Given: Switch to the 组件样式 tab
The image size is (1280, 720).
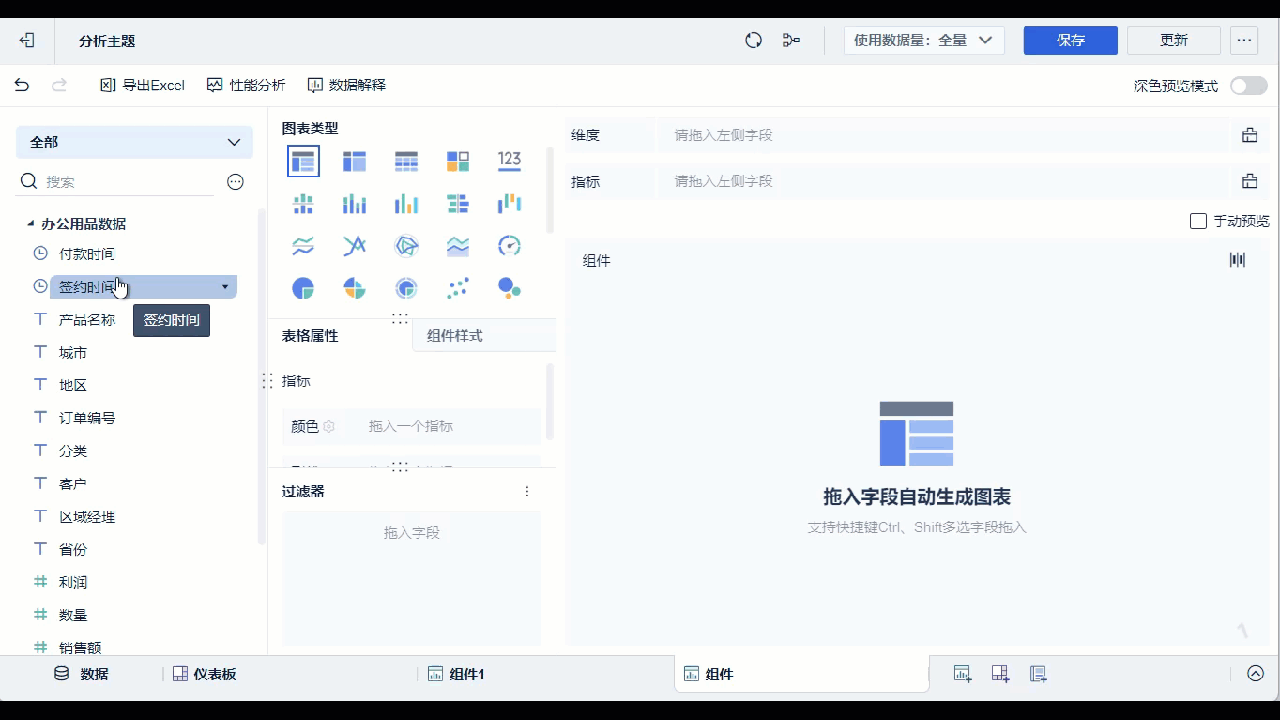Looking at the screenshot, I should pos(454,336).
